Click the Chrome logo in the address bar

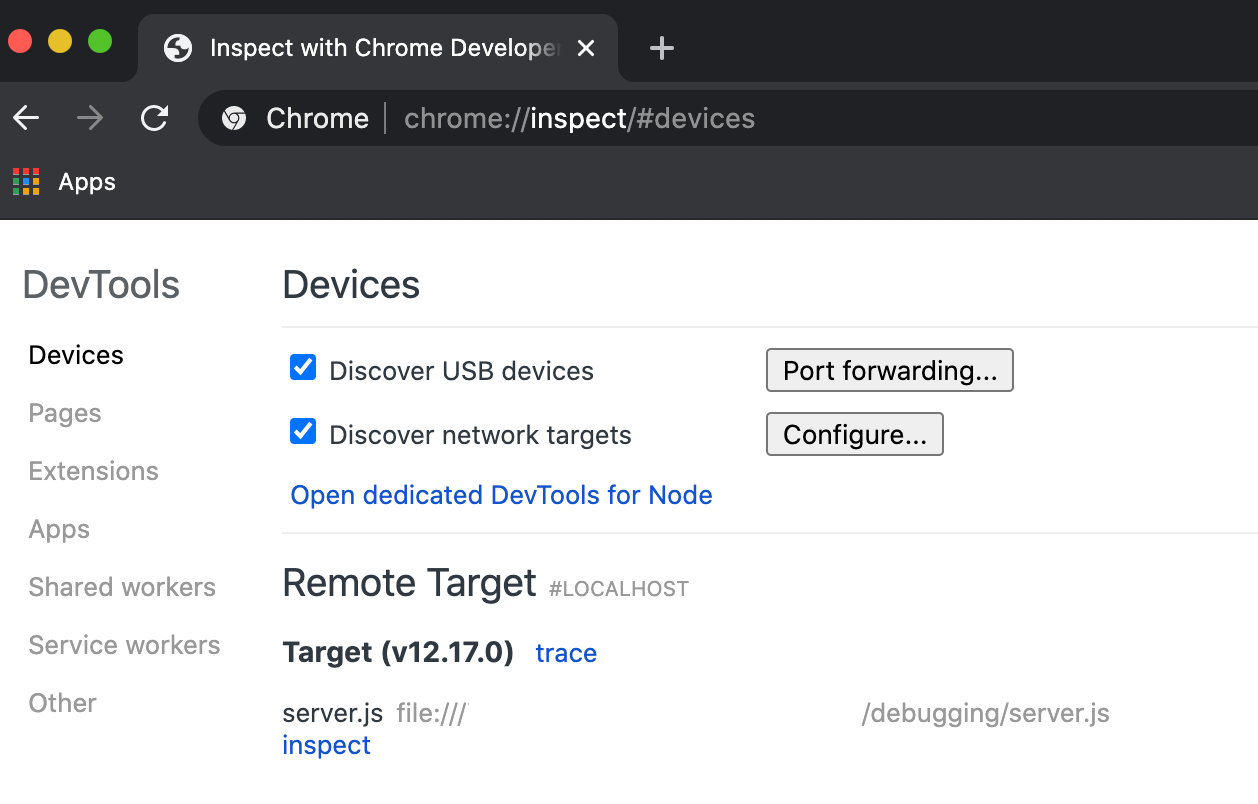(x=234, y=119)
